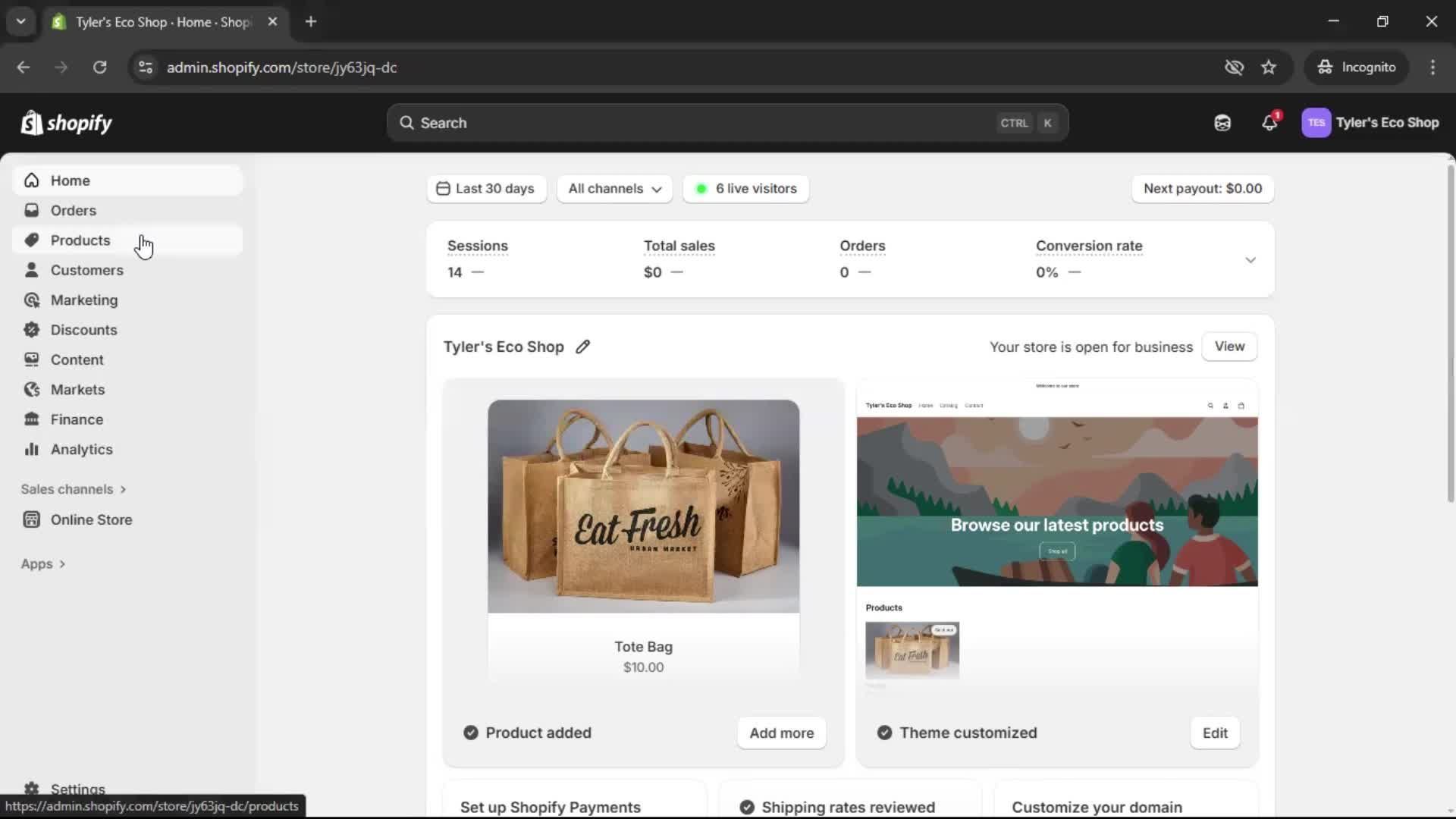
Task: Bookmark this page with star icon
Action: [x=1269, y=67]
